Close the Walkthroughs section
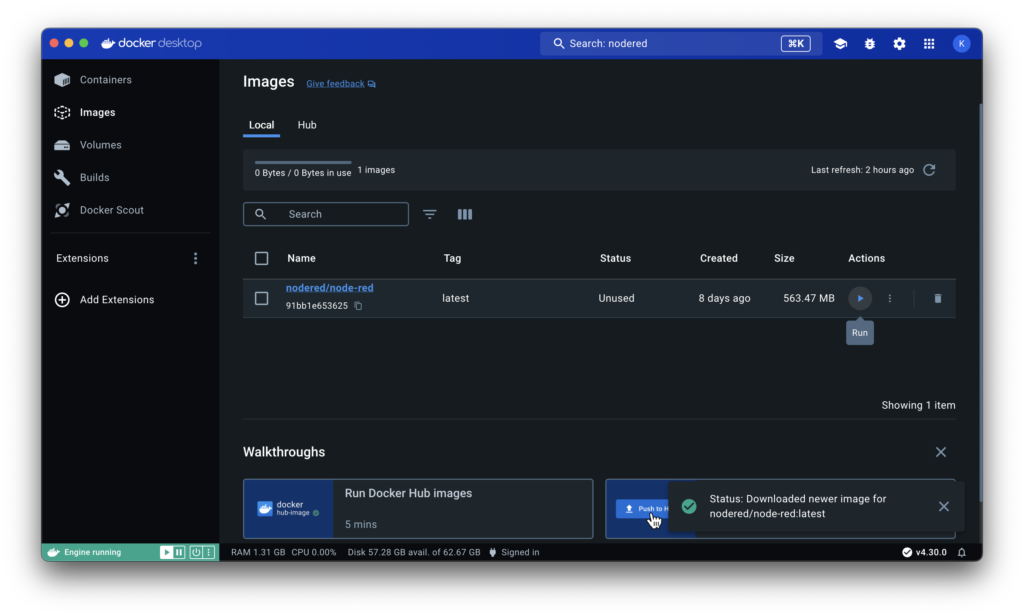The width and height of the screenshot is (1024, 616). point(940,452)
